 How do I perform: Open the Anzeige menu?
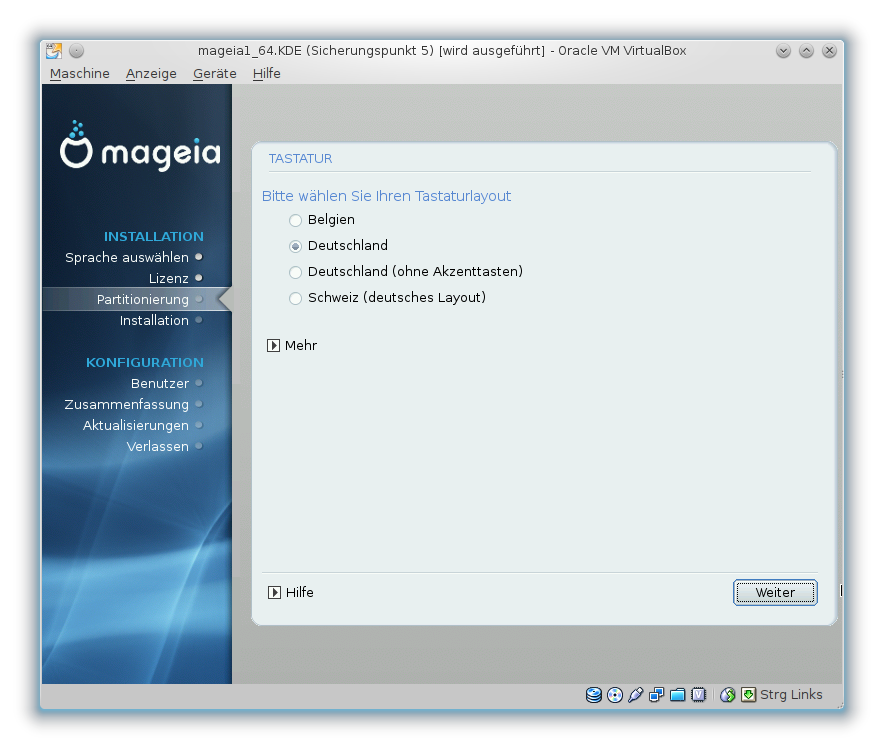(151, 74)
